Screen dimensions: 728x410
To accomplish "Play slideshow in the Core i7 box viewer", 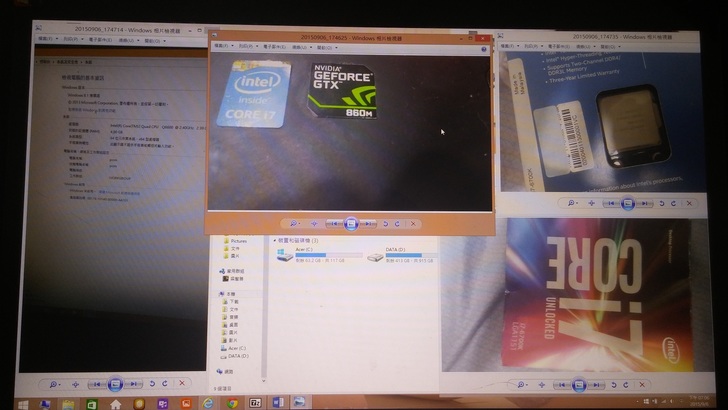I will pyautogui.click(x=579, y=385).
